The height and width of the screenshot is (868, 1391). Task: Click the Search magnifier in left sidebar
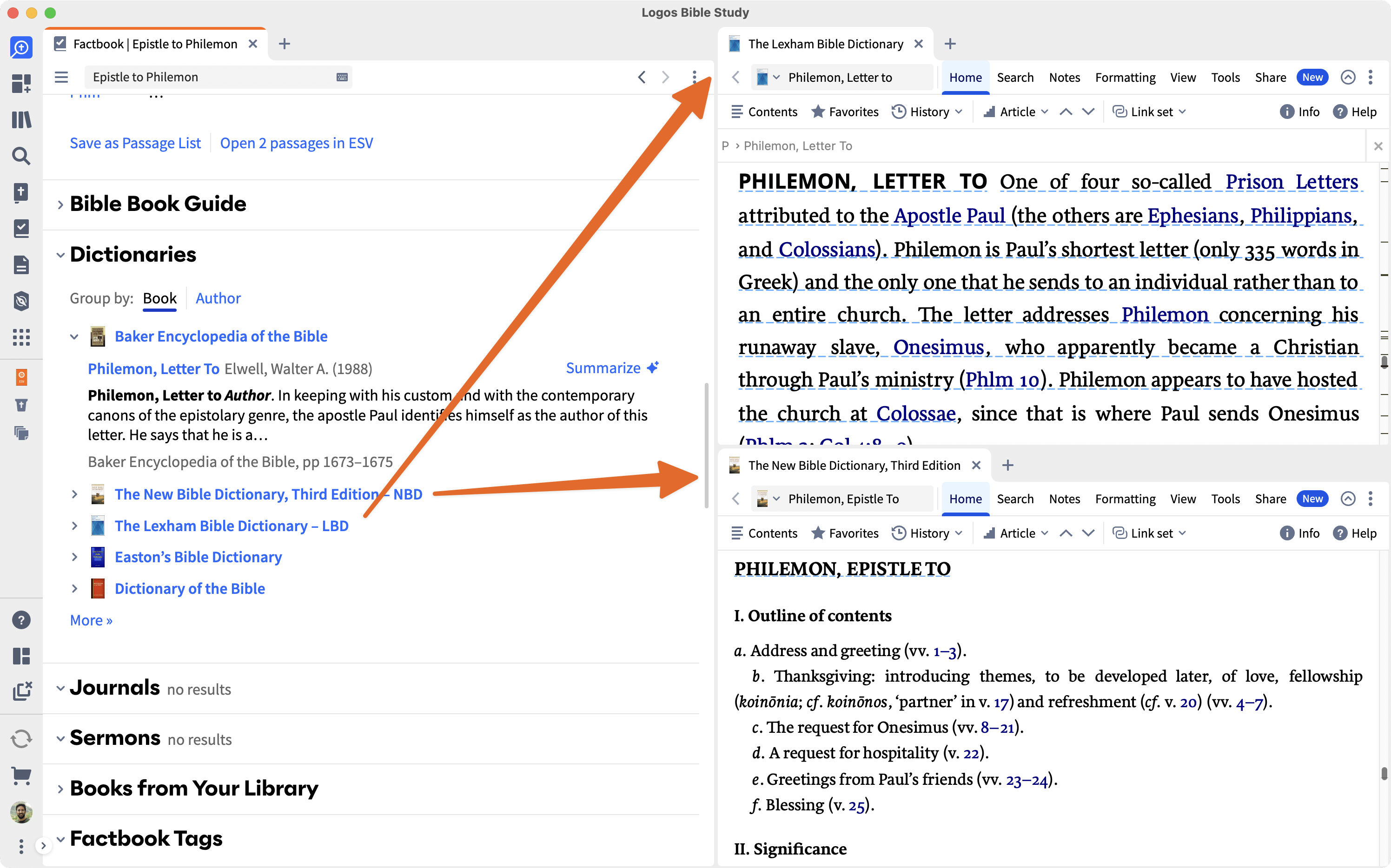[x=21, y=156]
